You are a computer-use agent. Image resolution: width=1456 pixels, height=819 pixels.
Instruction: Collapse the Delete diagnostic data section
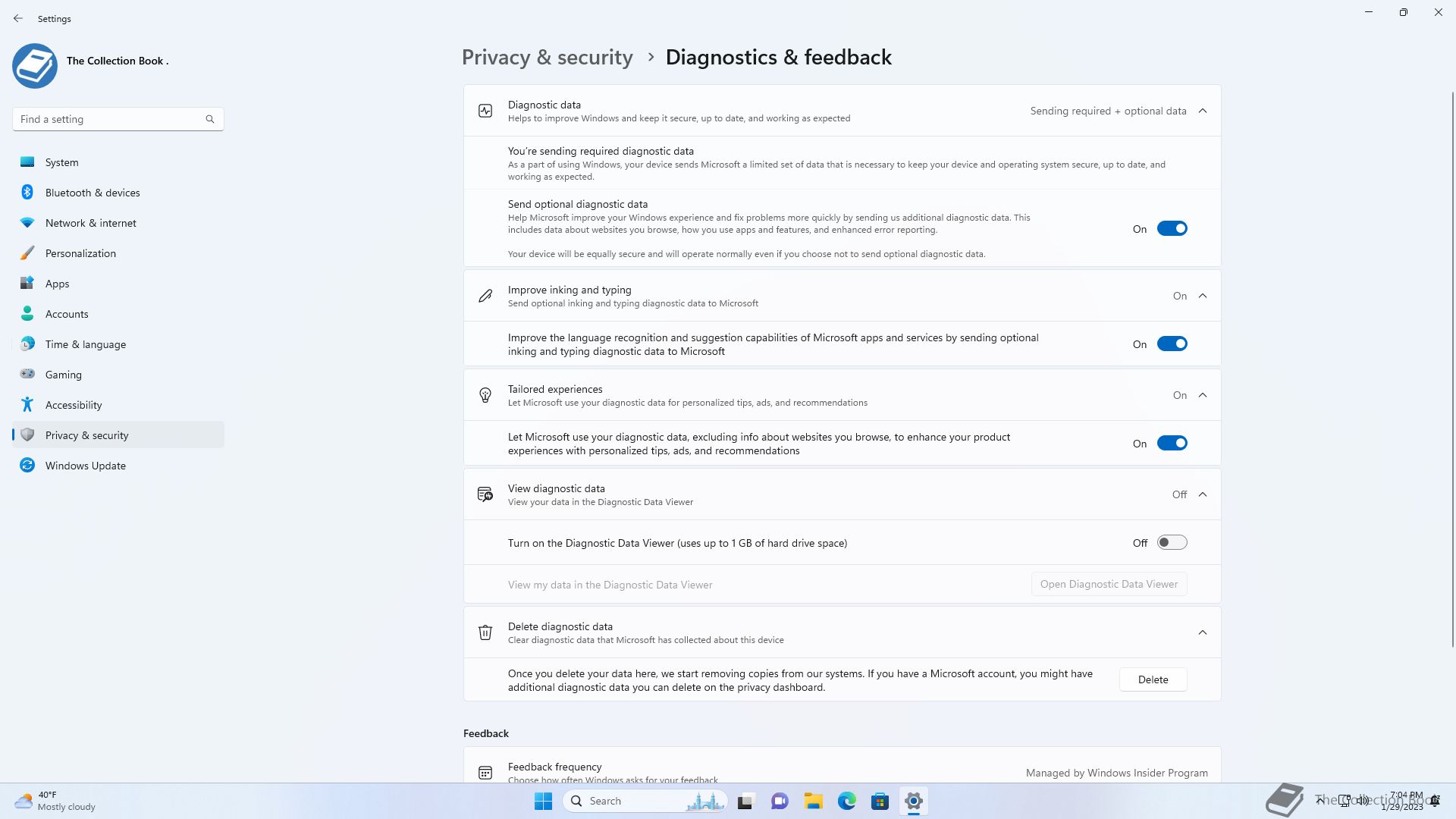[x=1203, y=632]
